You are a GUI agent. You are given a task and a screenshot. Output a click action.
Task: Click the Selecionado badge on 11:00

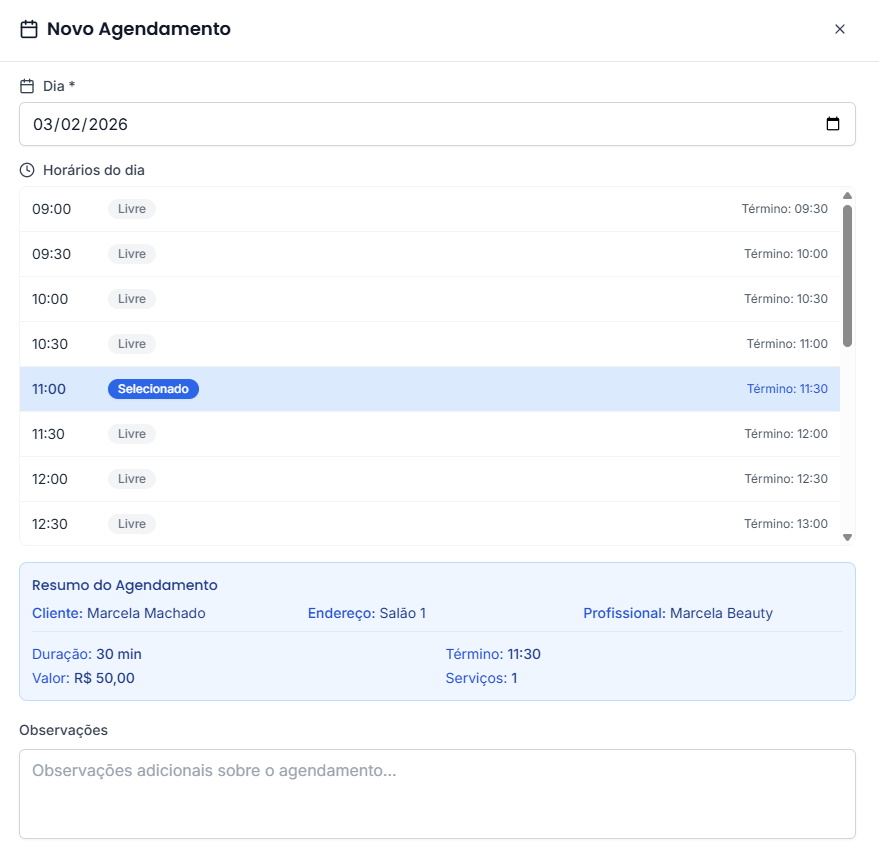click(x=153, y=389)
